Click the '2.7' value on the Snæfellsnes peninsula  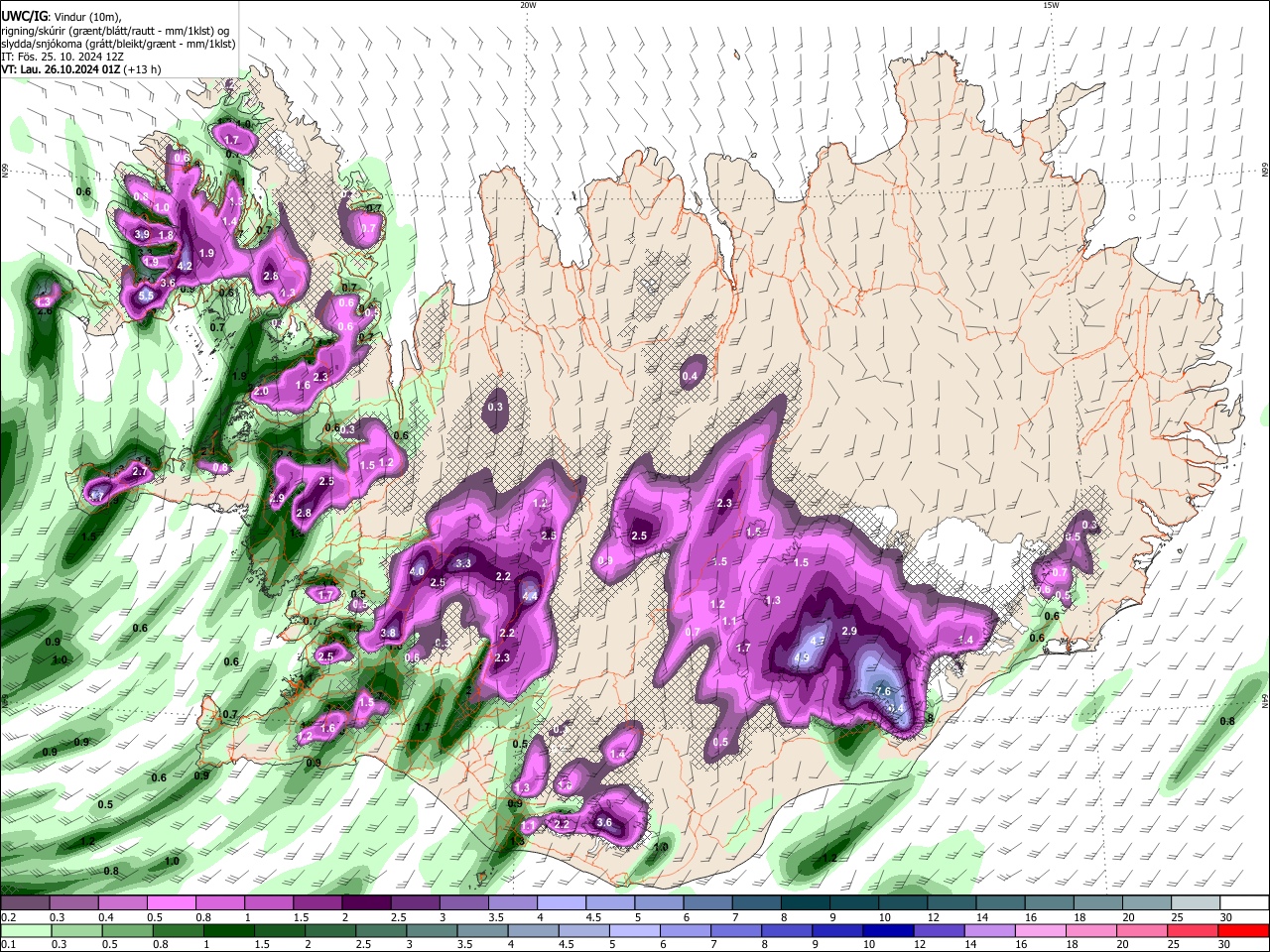140,472
